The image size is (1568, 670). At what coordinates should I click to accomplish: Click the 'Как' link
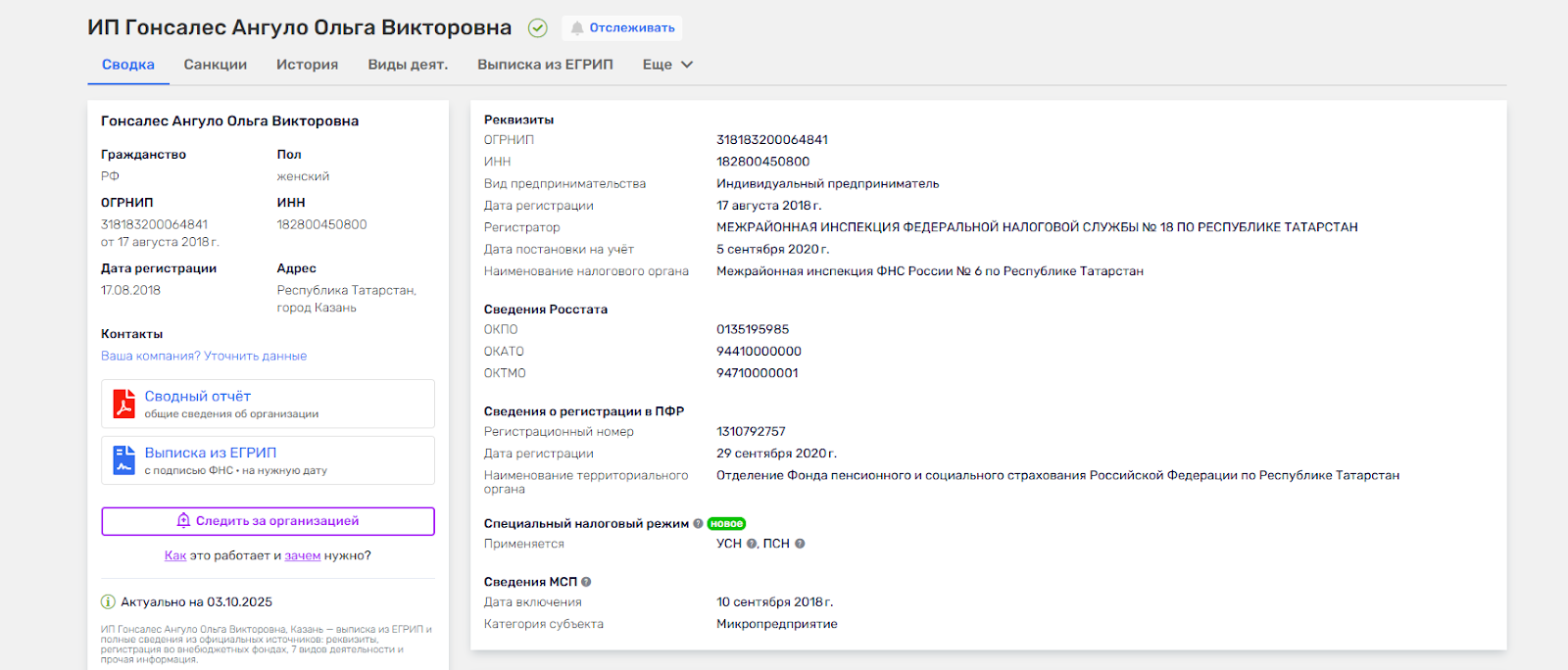coord(175,555)
